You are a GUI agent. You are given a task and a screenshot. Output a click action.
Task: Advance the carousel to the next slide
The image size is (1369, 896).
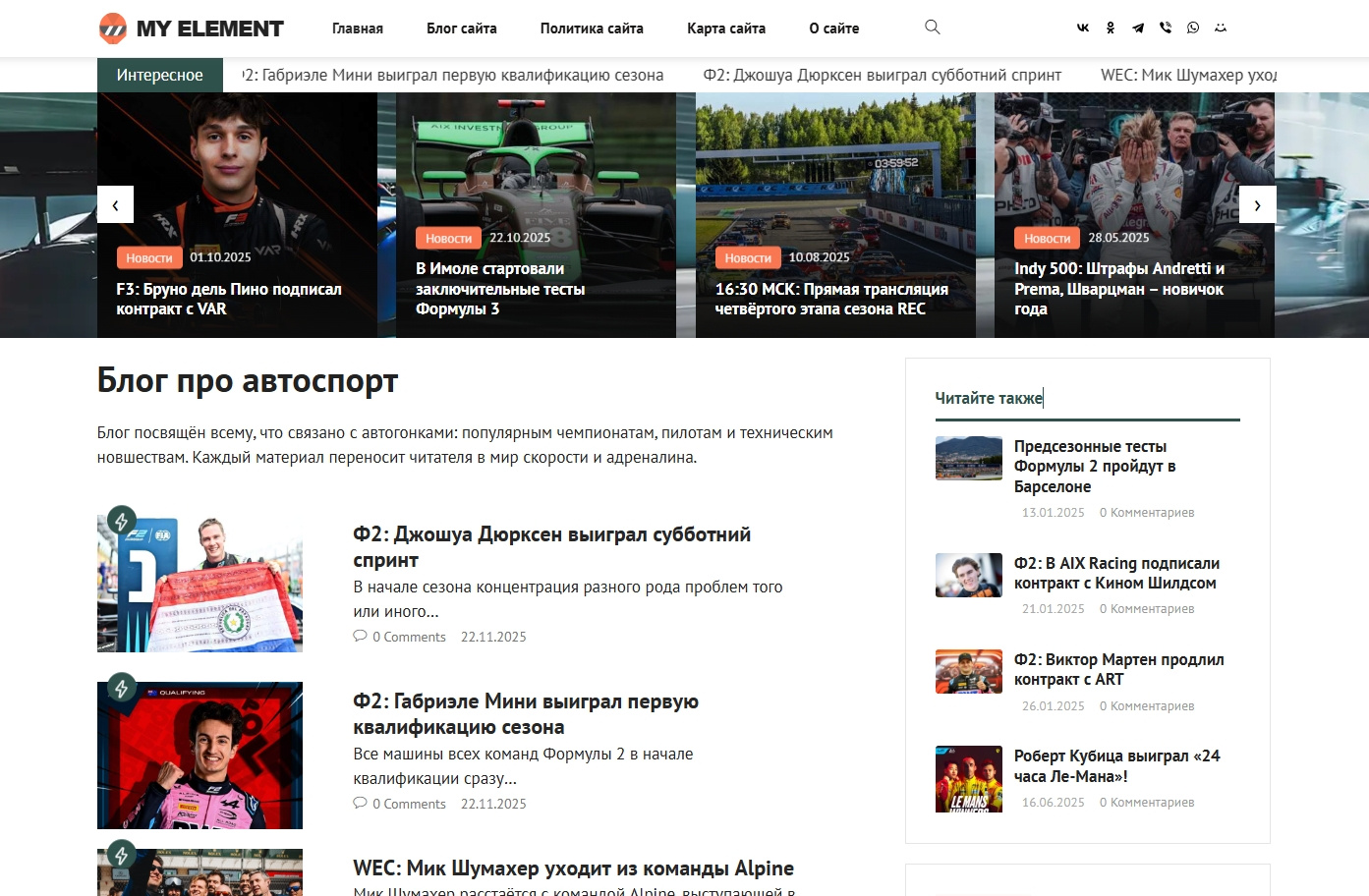tap(1257, 204)
